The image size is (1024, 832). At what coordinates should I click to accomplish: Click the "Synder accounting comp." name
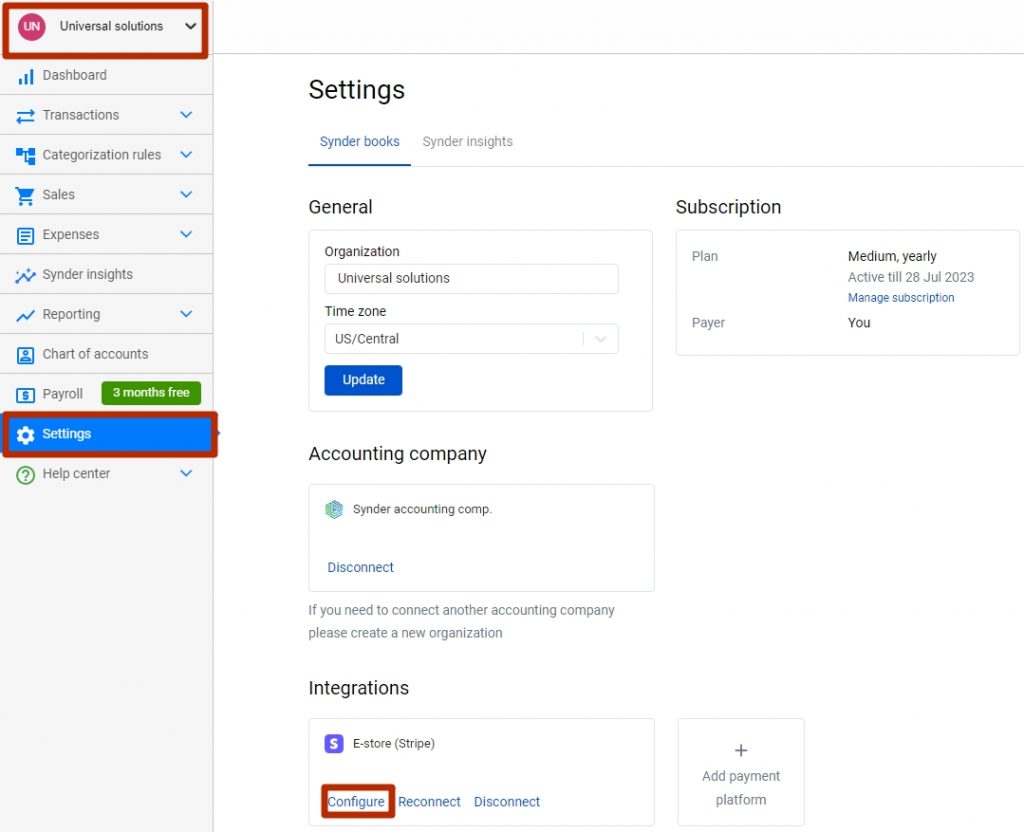tap(422, 509)
